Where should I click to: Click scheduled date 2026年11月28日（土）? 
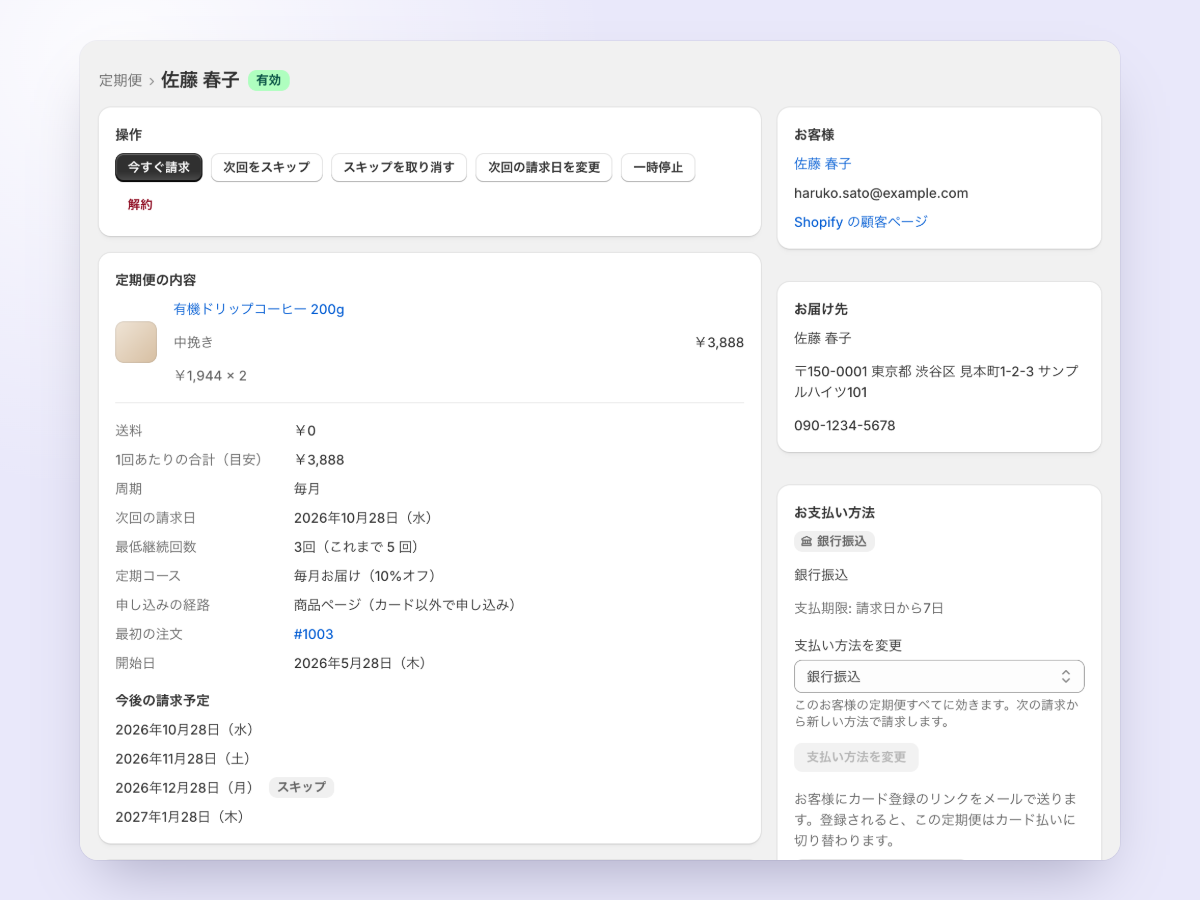pos(184,759)
